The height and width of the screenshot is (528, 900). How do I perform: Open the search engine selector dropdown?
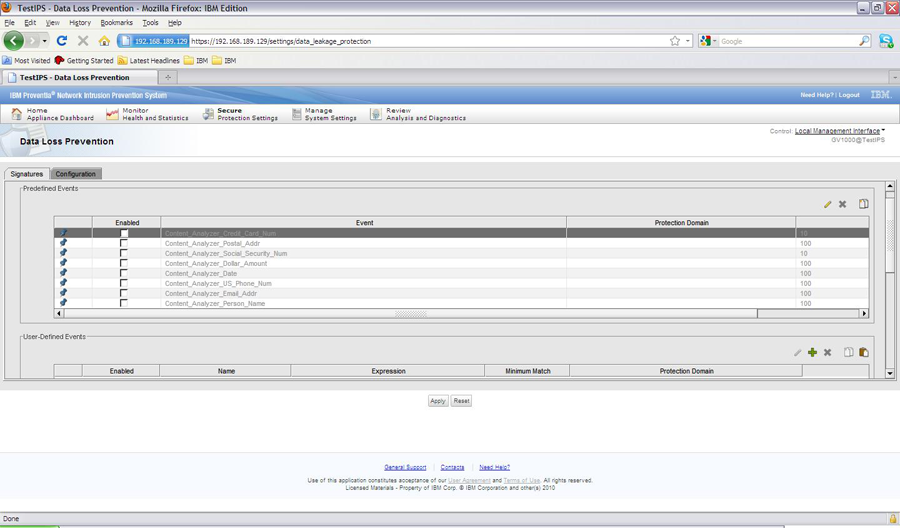pyautogui.click(x=708, y=41)
